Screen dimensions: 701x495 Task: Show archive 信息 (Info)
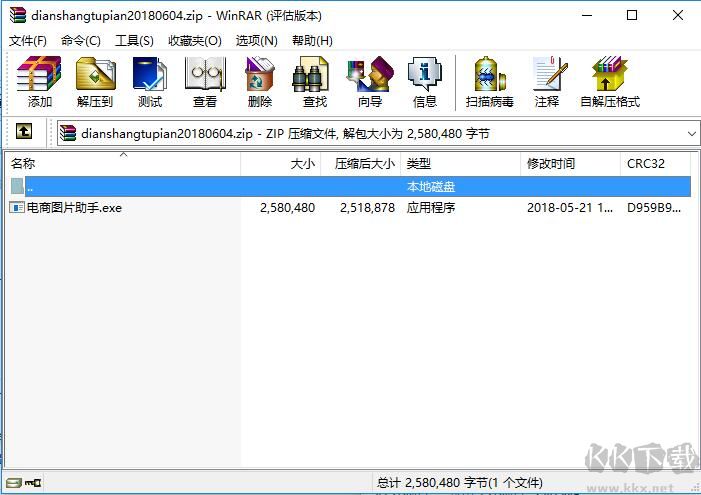425,82
